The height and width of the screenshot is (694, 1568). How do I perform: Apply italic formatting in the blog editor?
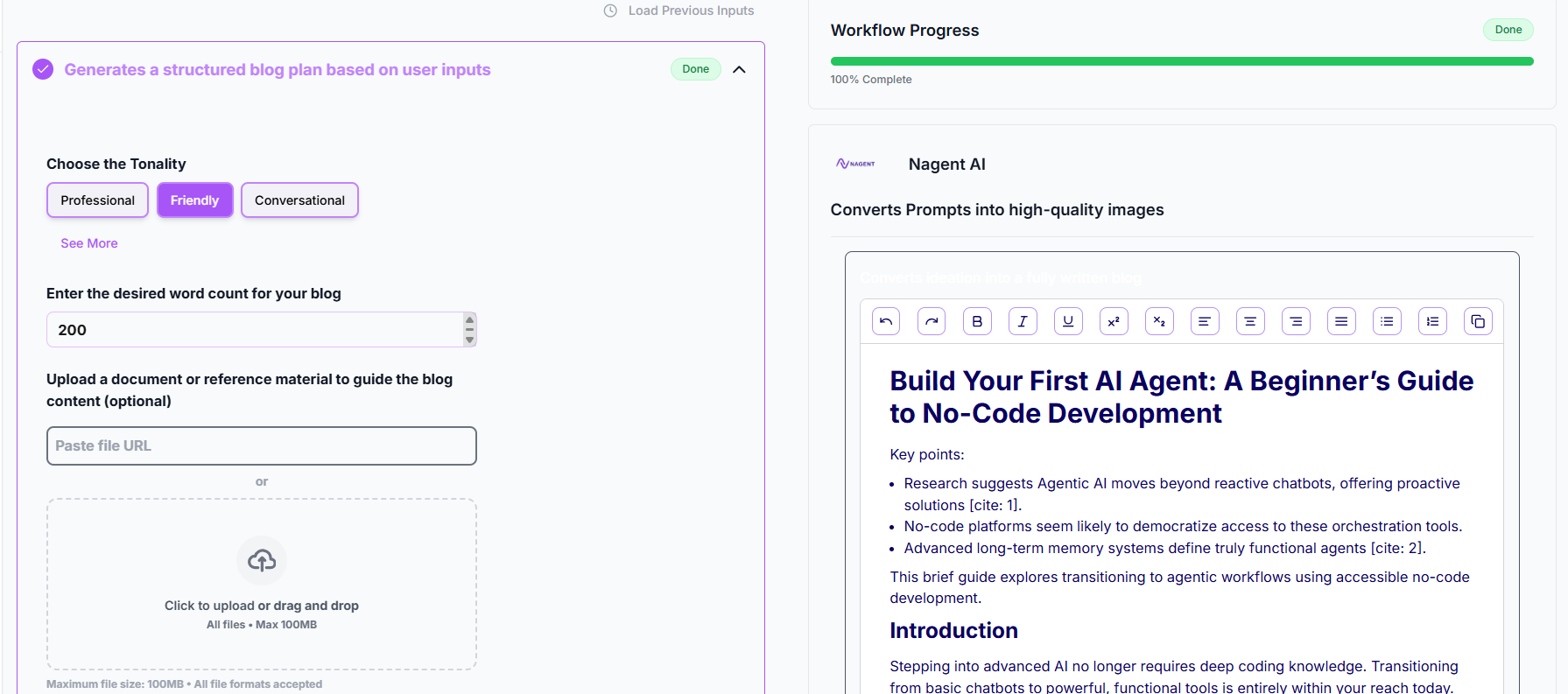(x=1023, y=322)
